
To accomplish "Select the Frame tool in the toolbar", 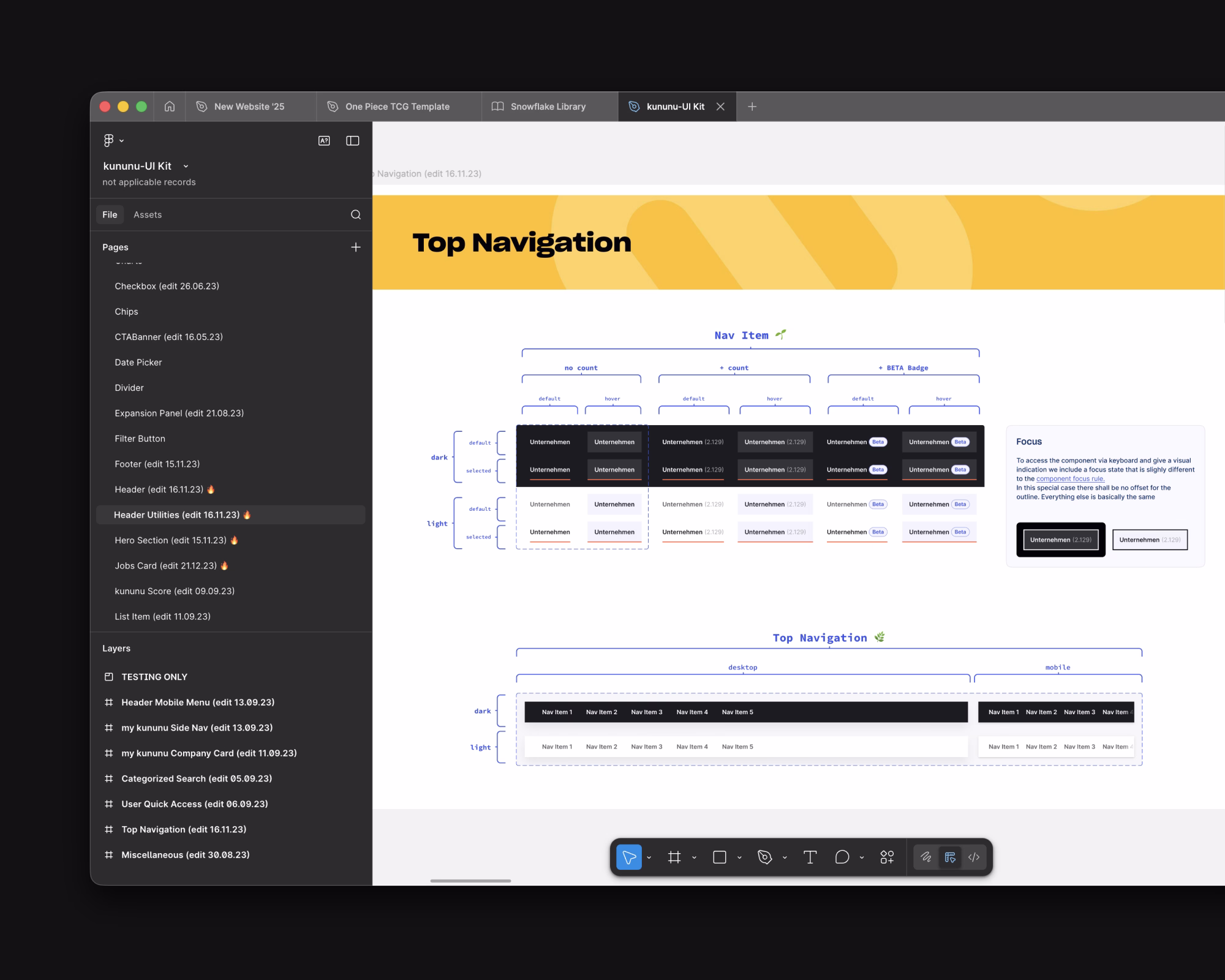I will (676, 857).
